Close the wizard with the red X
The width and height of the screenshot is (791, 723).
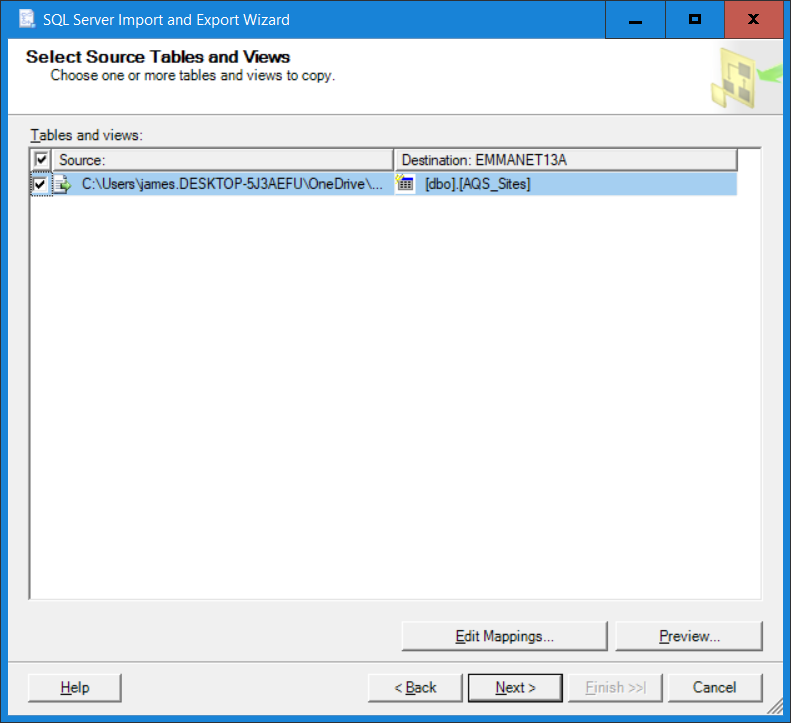754,20
